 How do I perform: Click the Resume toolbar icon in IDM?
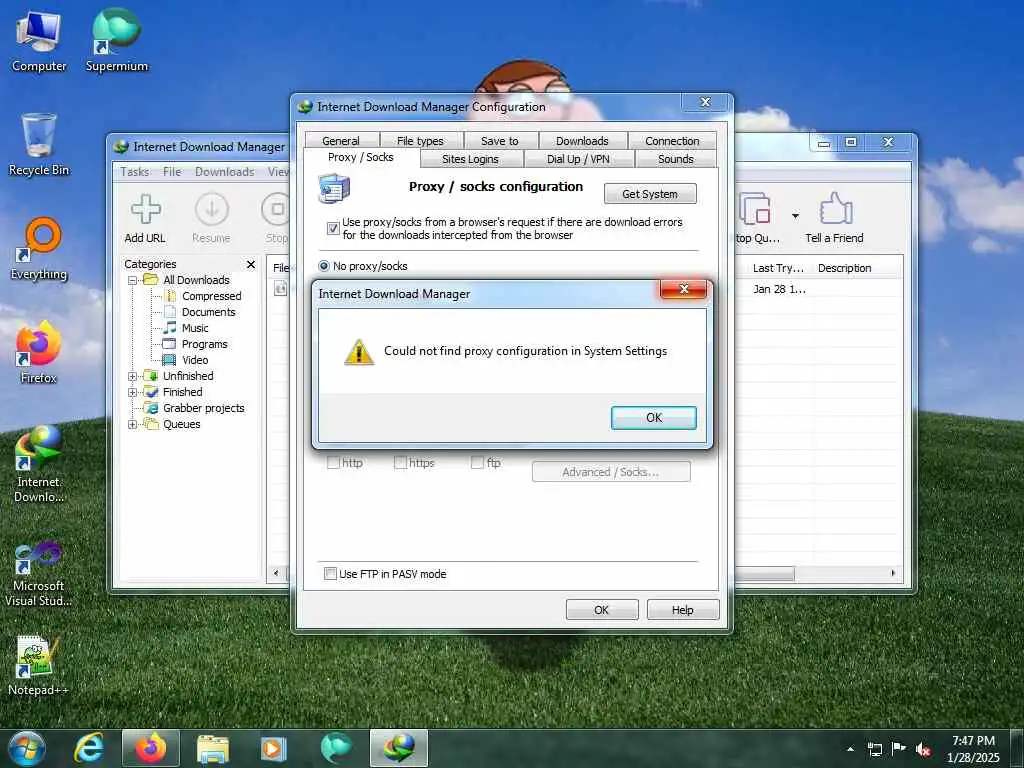(x=211, y=218)
